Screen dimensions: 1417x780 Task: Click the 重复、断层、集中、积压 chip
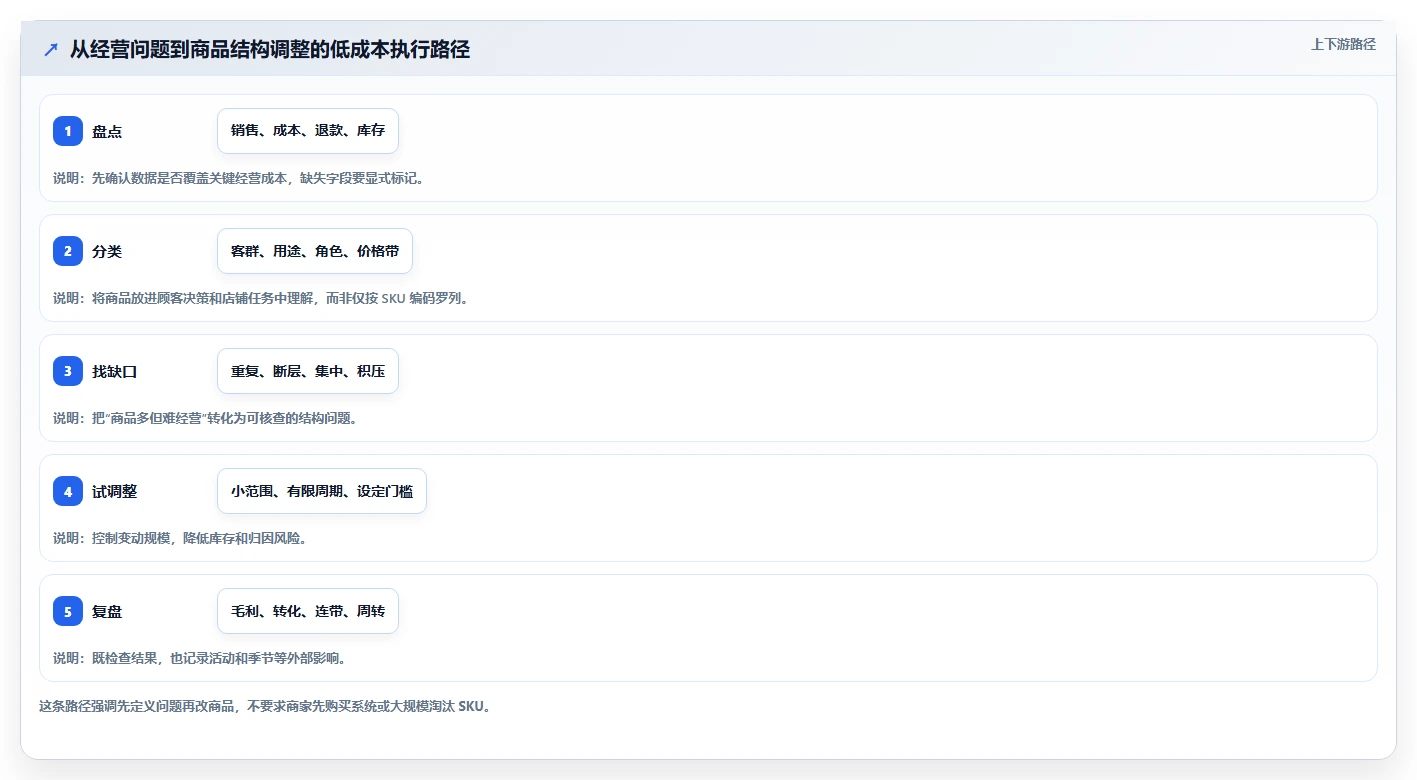[x=308, y=371]
